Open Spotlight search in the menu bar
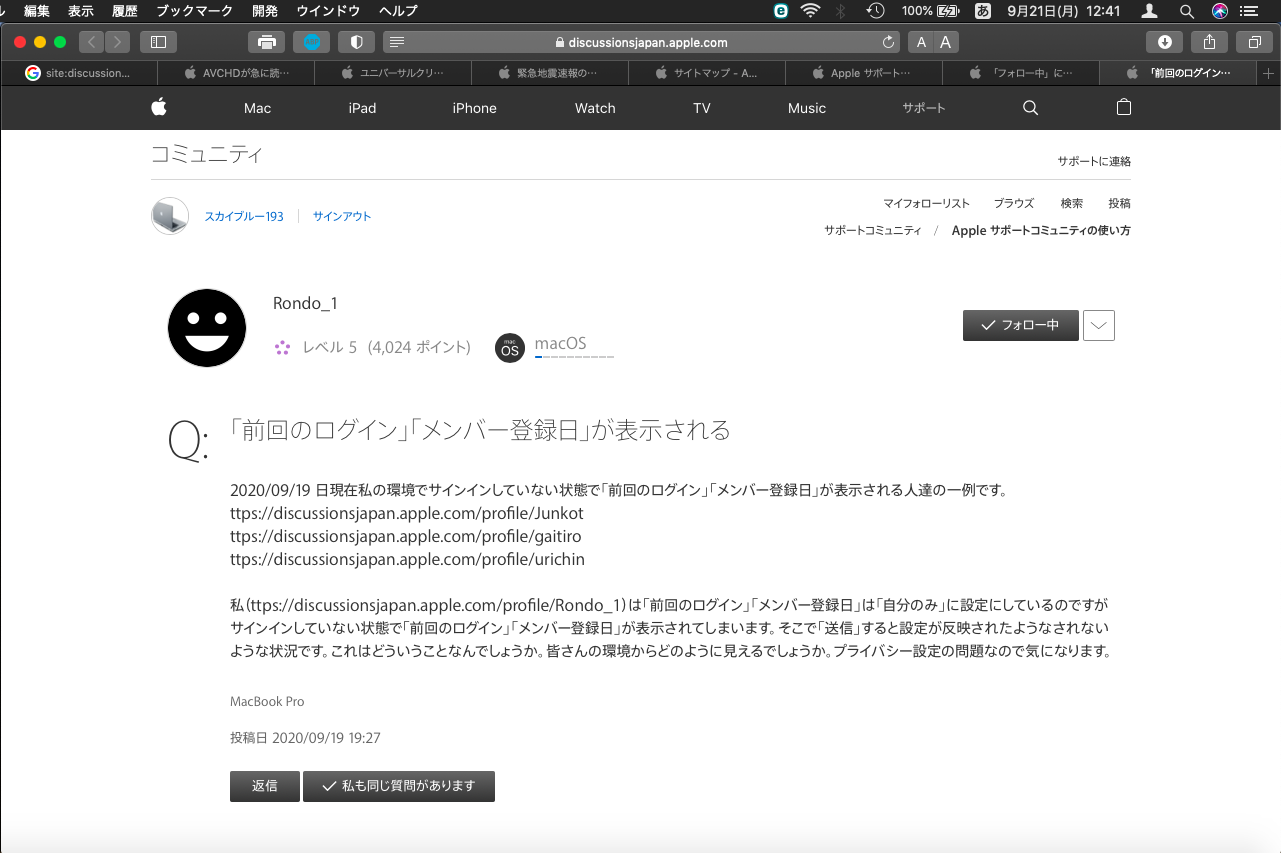 point(1187,11)
